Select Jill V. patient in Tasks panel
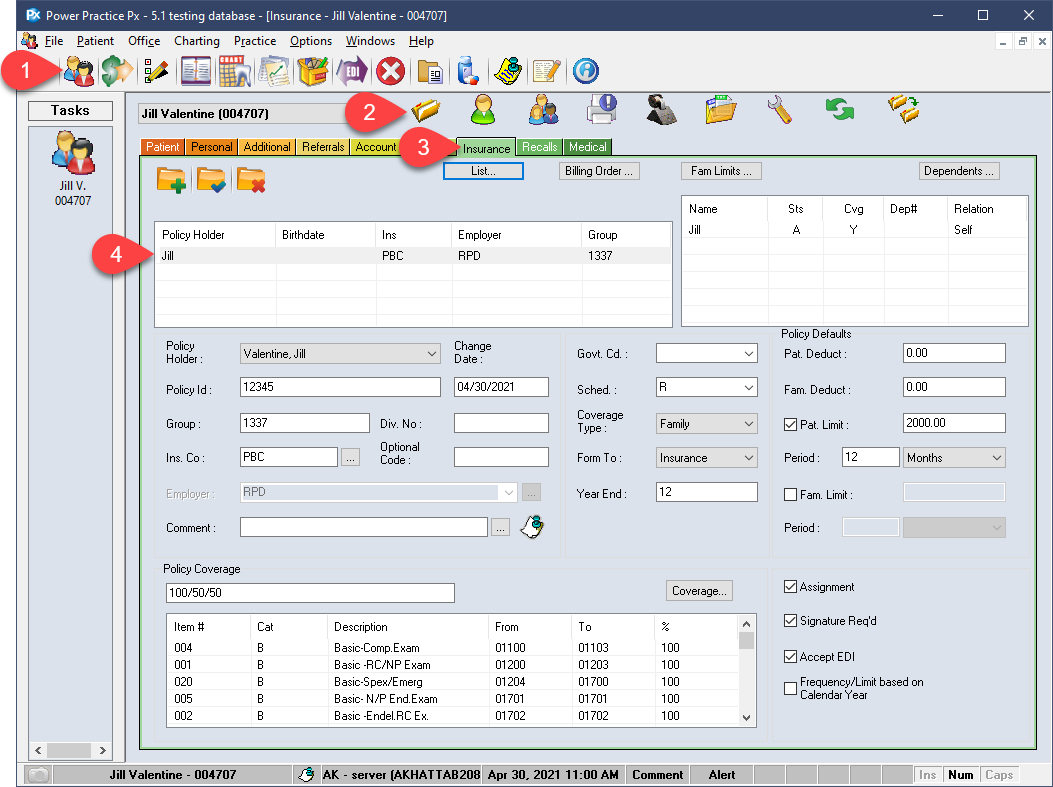The width and height of the screenshot is (1053, 787). tap(73, 168)
